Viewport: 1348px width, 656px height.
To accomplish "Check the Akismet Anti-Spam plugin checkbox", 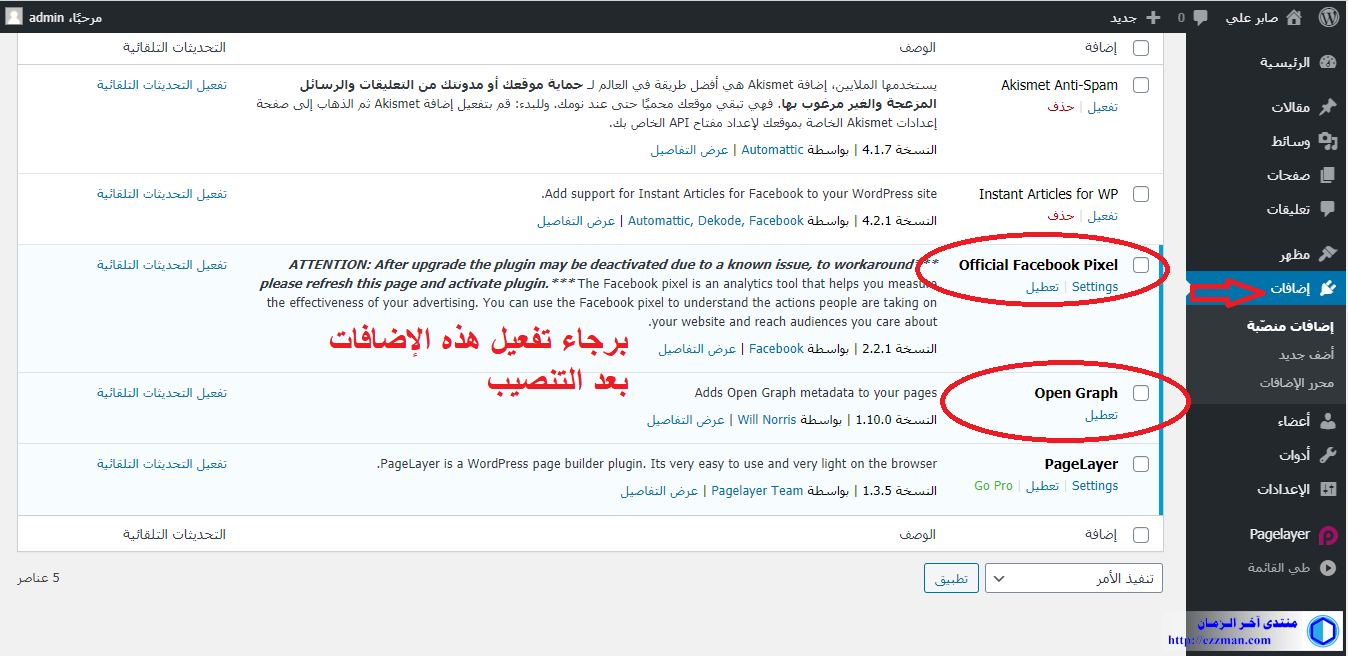I will click(1141, 86).
